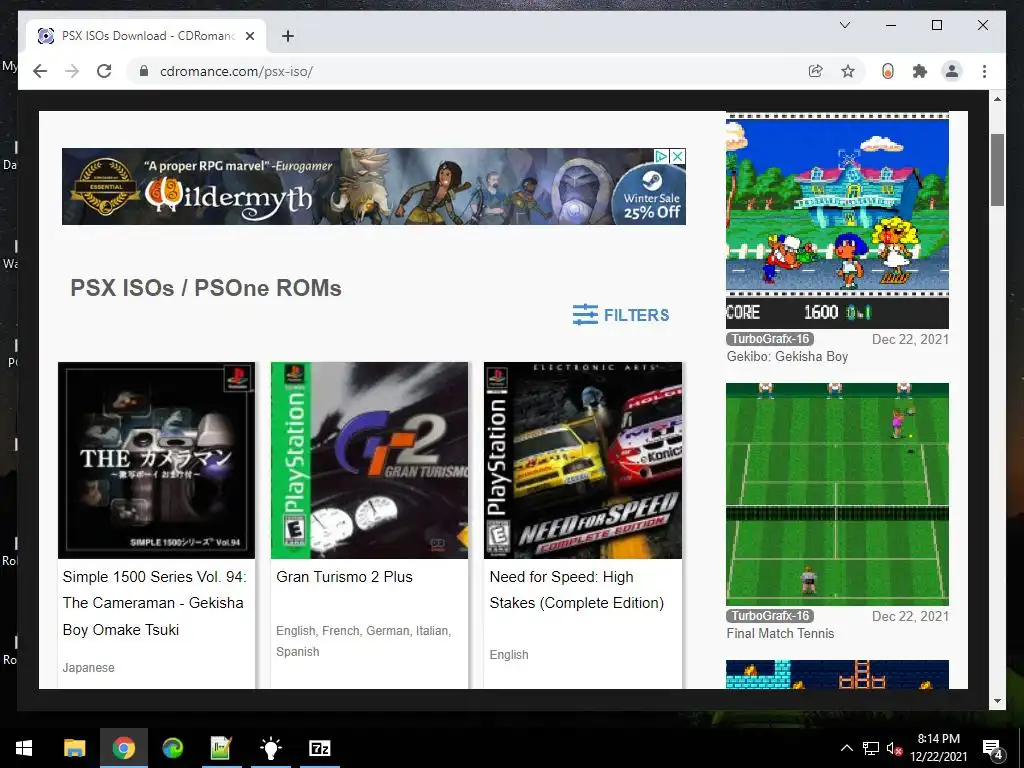Open Need for Speed: High Stakes link
1024x768 pixels.
[577, 590]
